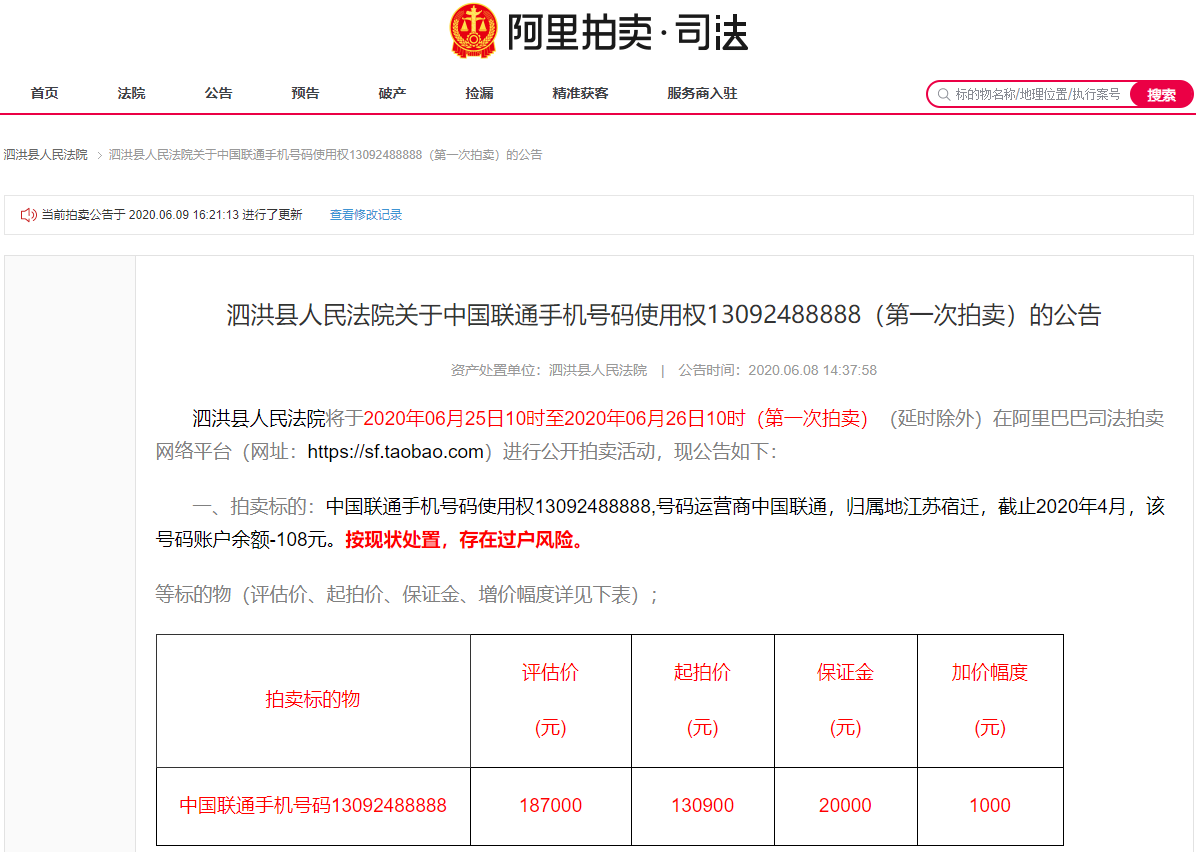Open the 捡漏 section
1196x852 pixels.
point(478,92)
